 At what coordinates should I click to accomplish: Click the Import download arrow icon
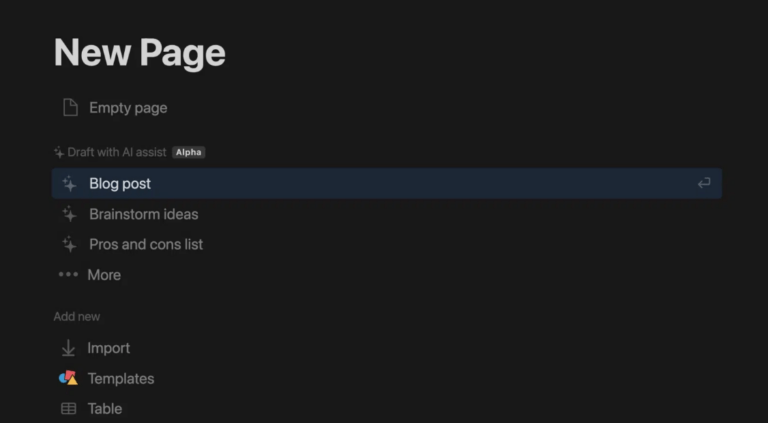click(68, 348)
